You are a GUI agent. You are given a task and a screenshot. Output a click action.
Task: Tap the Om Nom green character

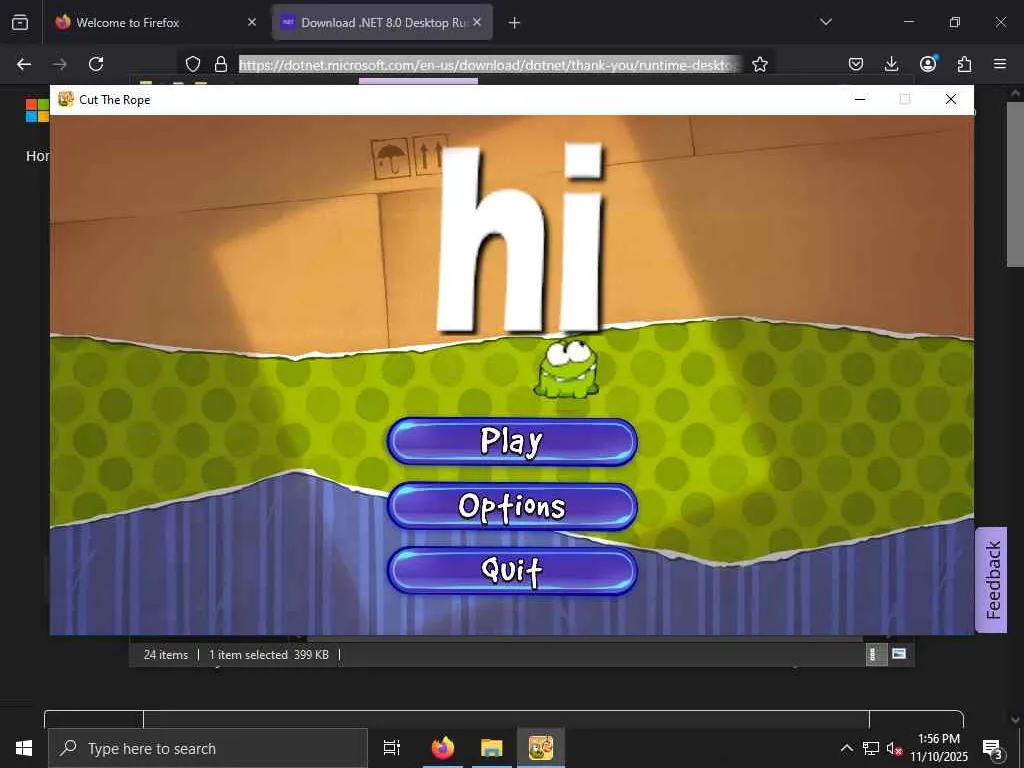[x=567, y=369]
